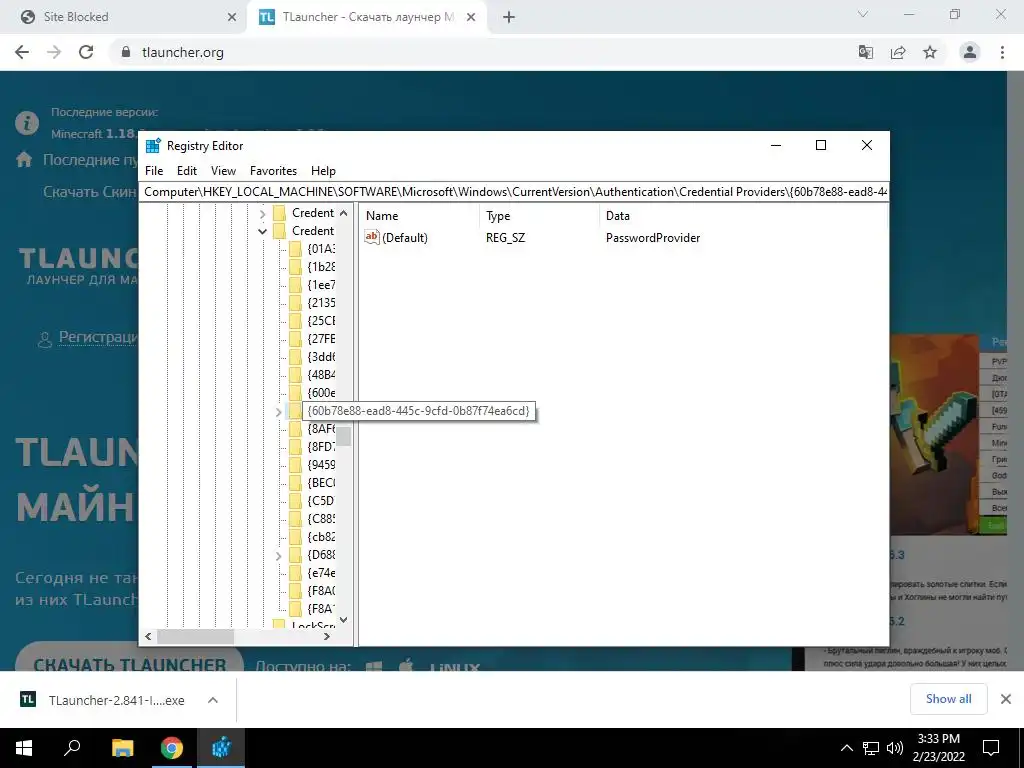The image size is (1024, 768).
Task: Click the PasswordProvider data cell
Action: [x=653, y=238]
